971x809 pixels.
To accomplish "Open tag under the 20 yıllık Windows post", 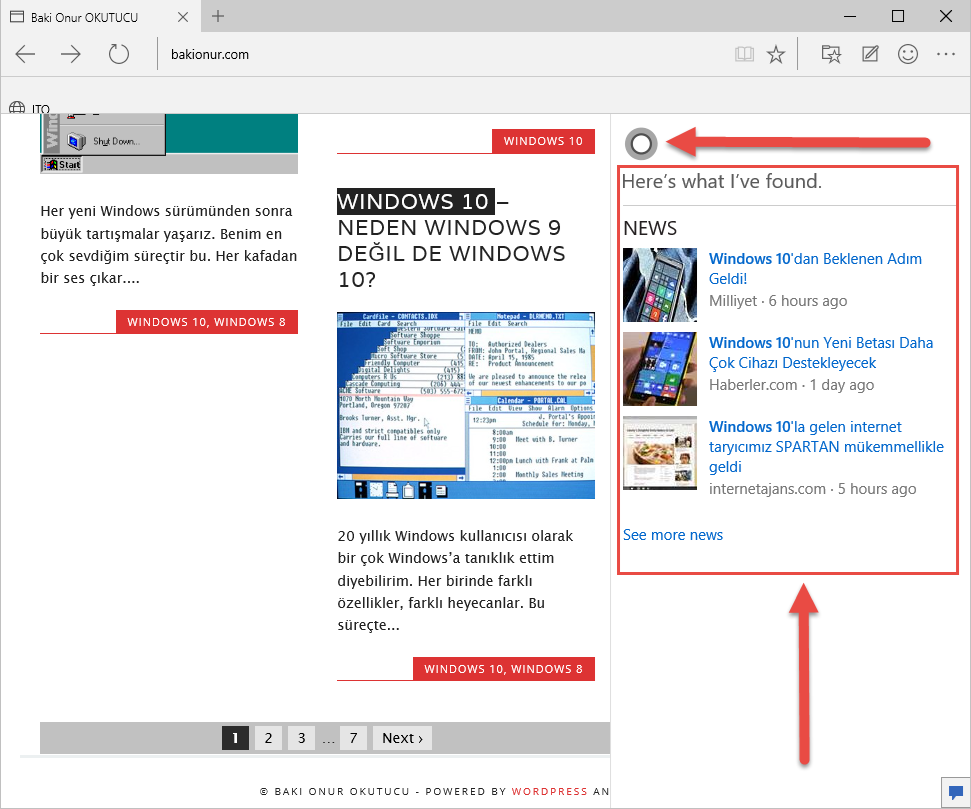I will coord(503,669).
